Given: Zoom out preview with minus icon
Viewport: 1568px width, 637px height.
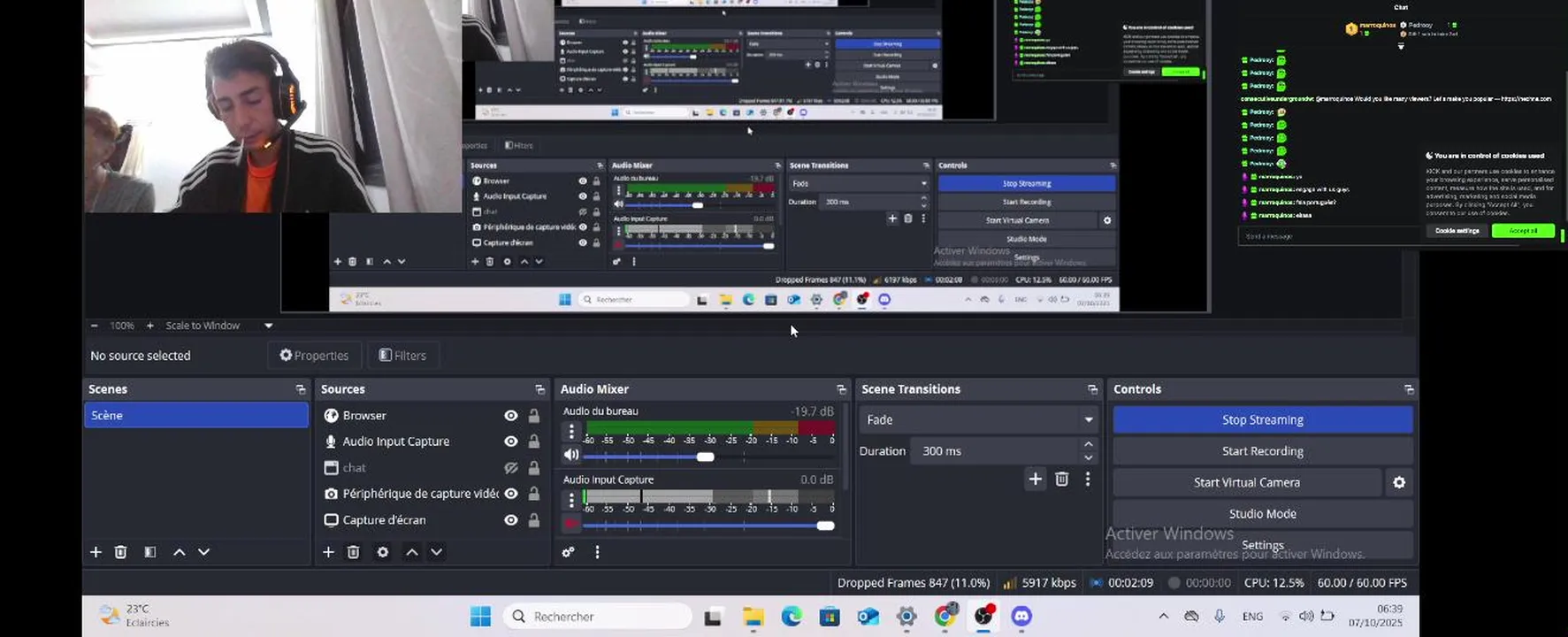Looking at the screenshot, I should point(95,326).
